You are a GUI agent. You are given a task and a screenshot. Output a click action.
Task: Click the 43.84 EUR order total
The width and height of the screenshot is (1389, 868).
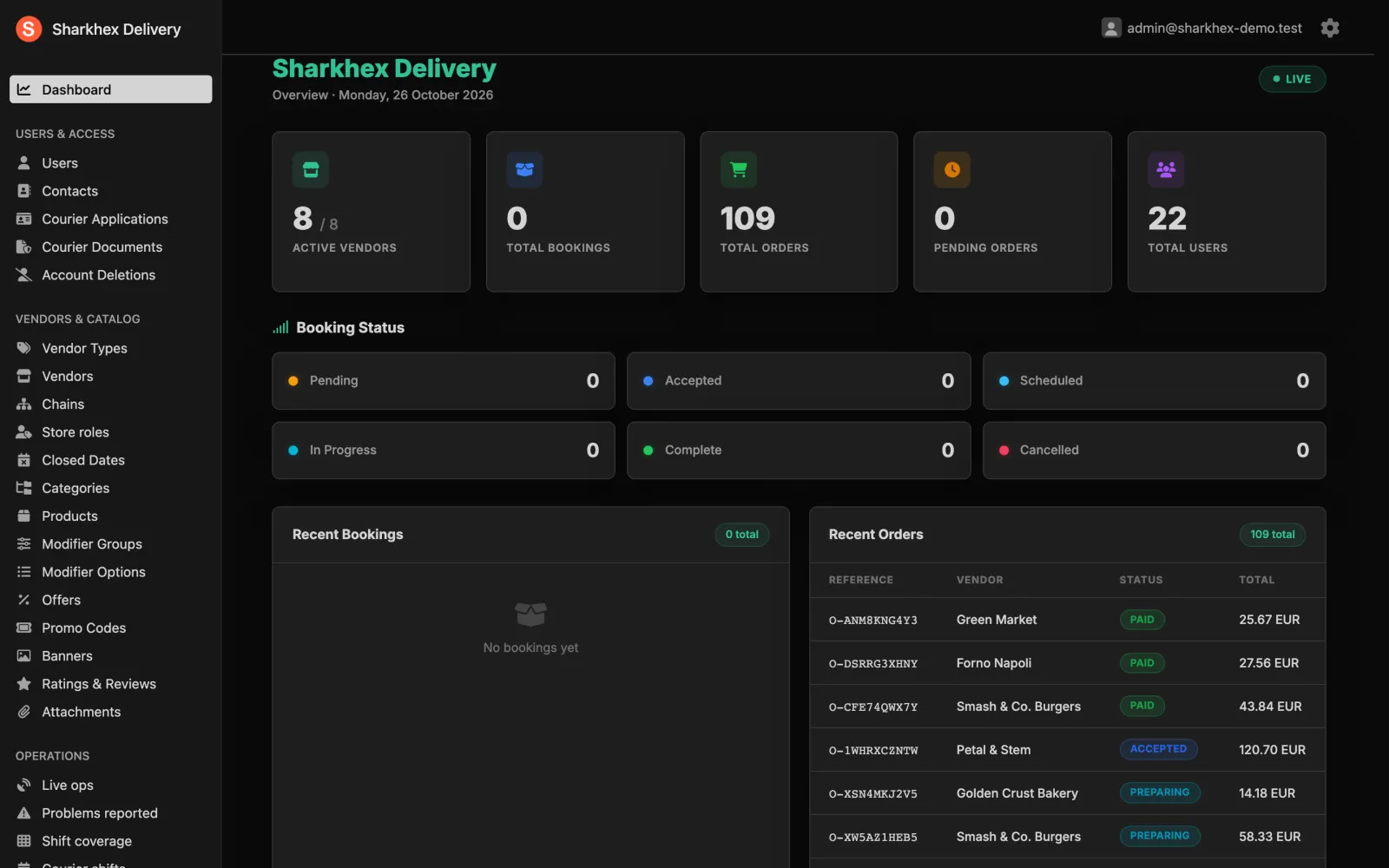click(1270, 707)
